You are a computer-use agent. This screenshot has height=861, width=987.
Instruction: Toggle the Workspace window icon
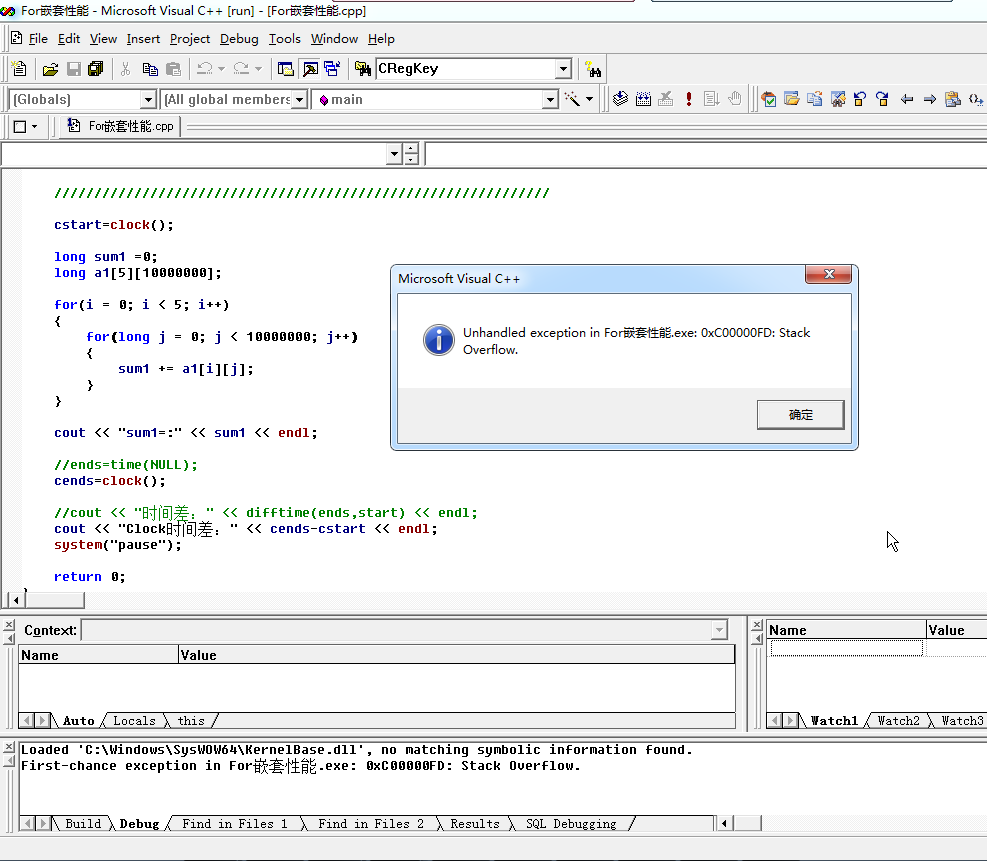click(286, 69)
